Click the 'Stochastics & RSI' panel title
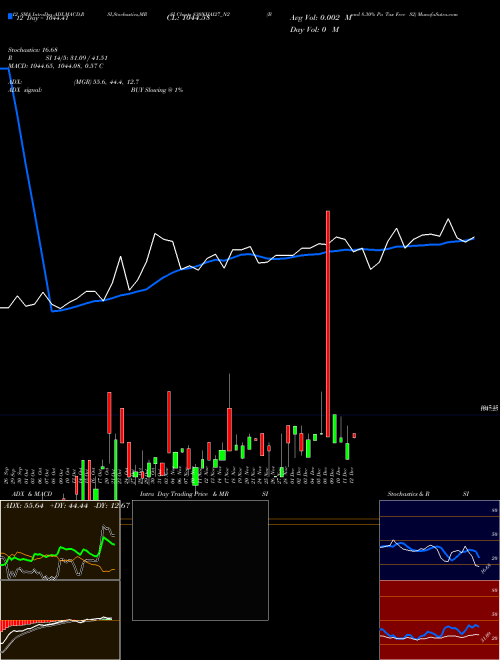Image resolution: width=500 pixels, height=660 pixels. pyautogui.click(x=428, y=494)
